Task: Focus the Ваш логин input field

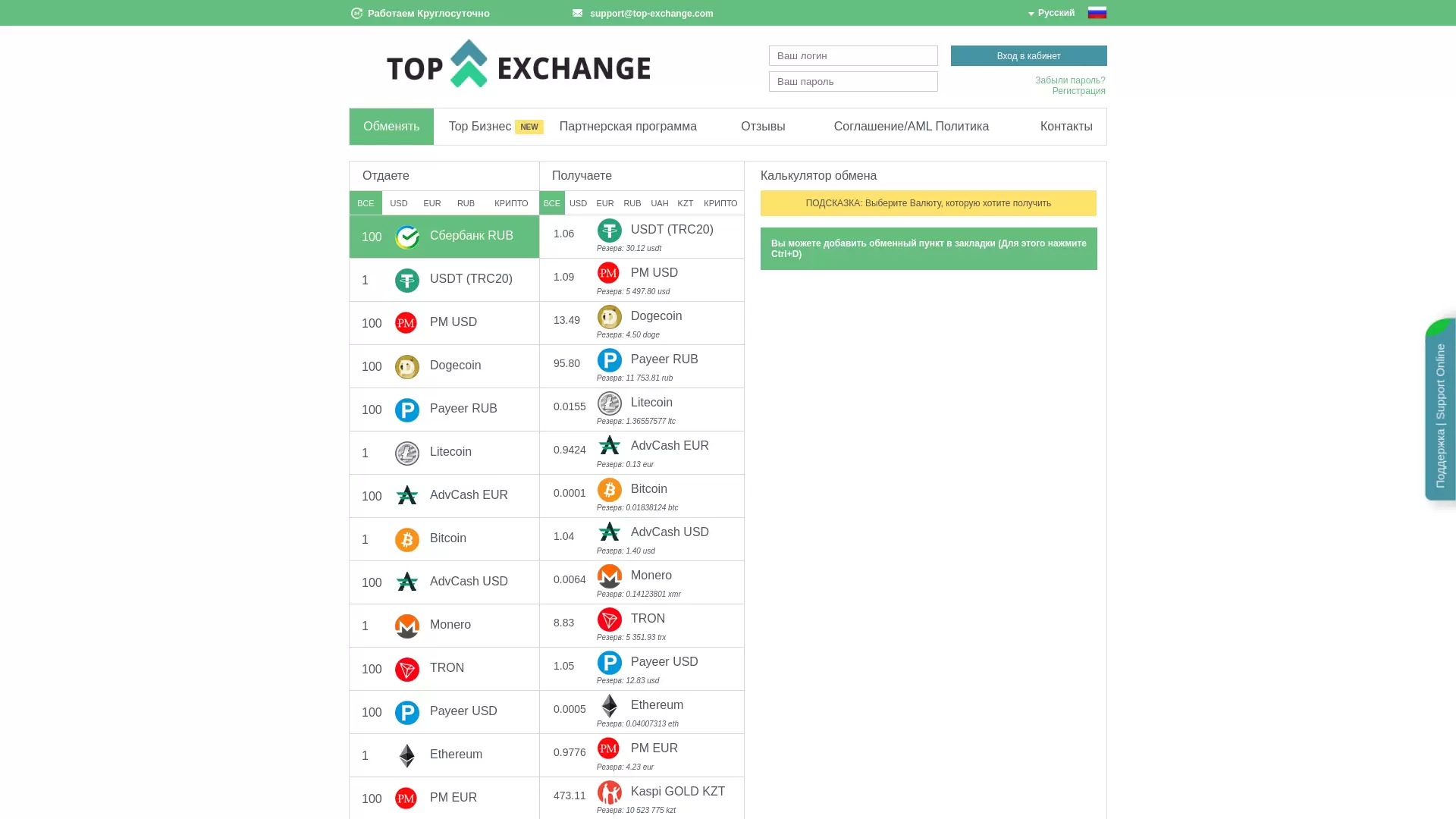Action: click(853, 56)
